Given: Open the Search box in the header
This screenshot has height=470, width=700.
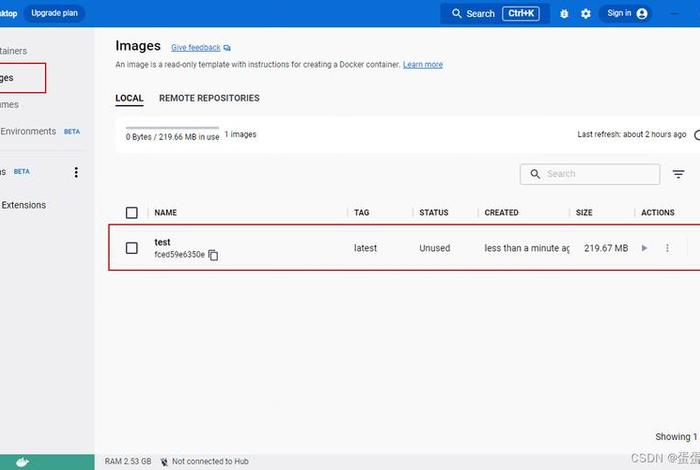Looking at the screenshot, I should point(495,14).
